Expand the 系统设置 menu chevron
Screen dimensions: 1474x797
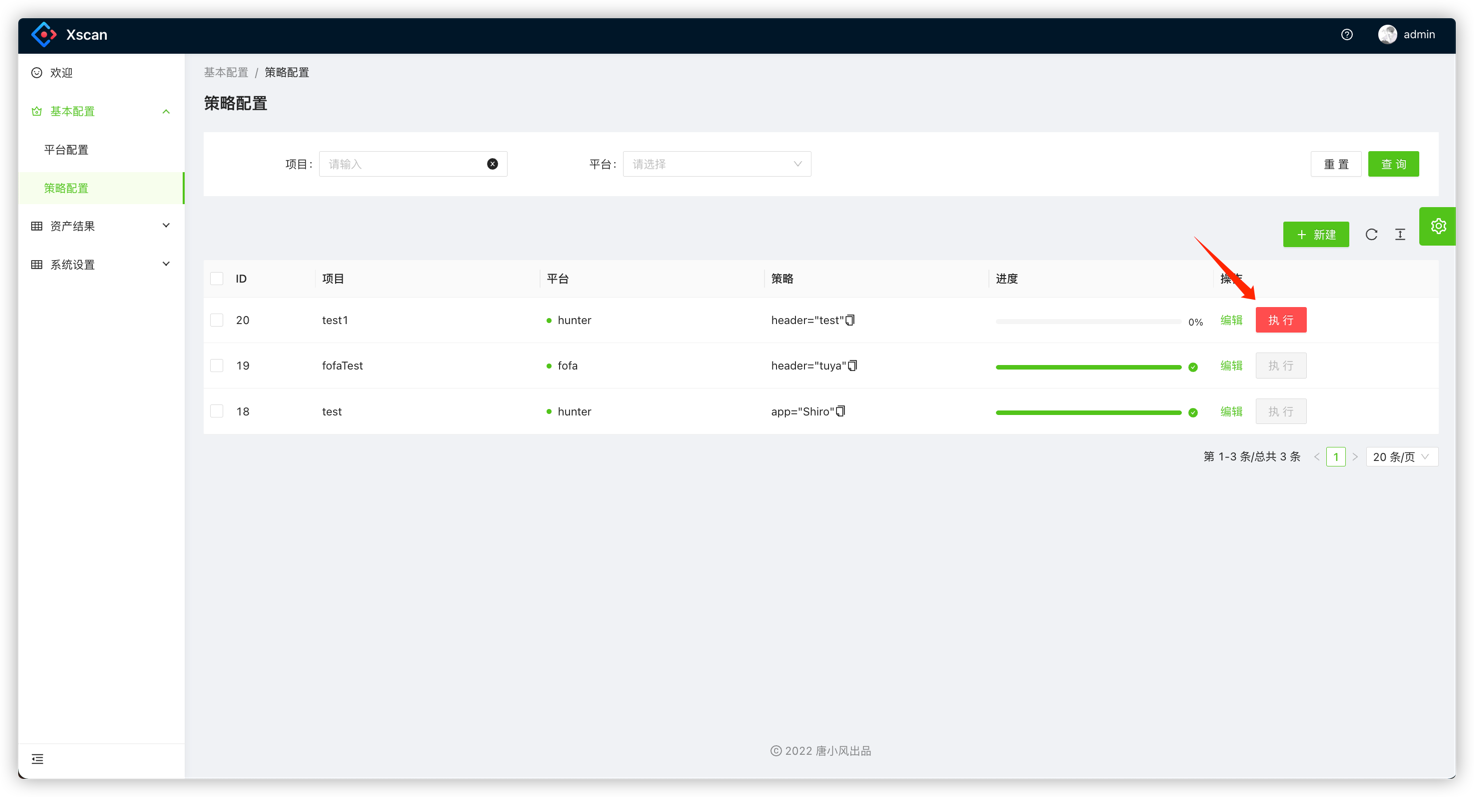pos(166,265)
